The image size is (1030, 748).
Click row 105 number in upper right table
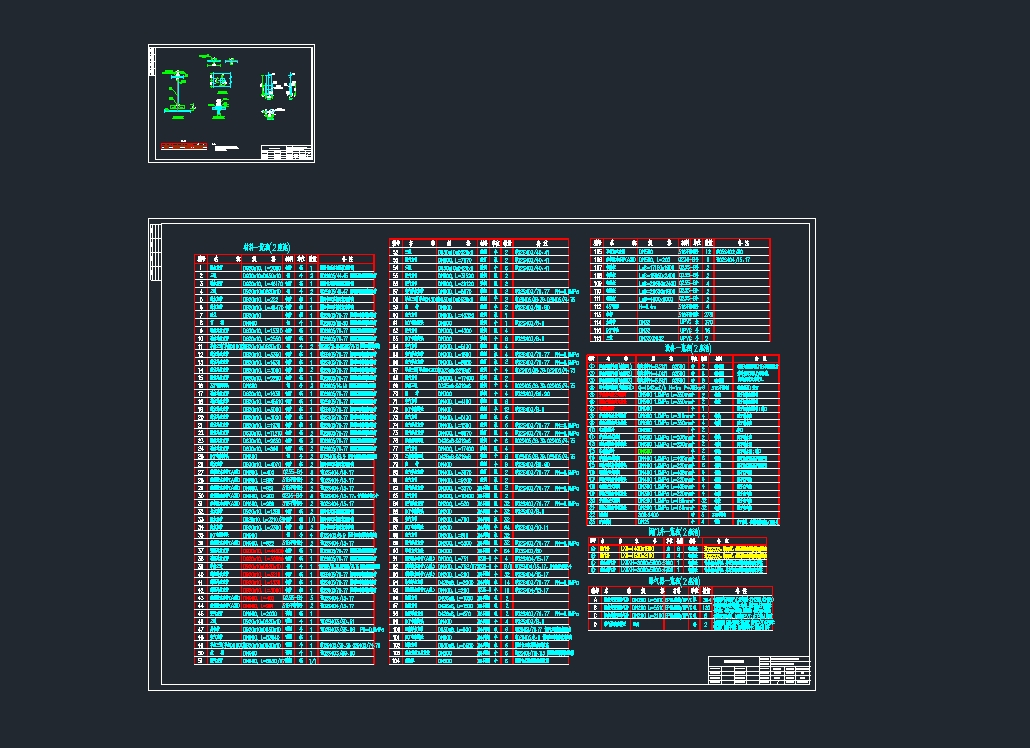point(598,252)
